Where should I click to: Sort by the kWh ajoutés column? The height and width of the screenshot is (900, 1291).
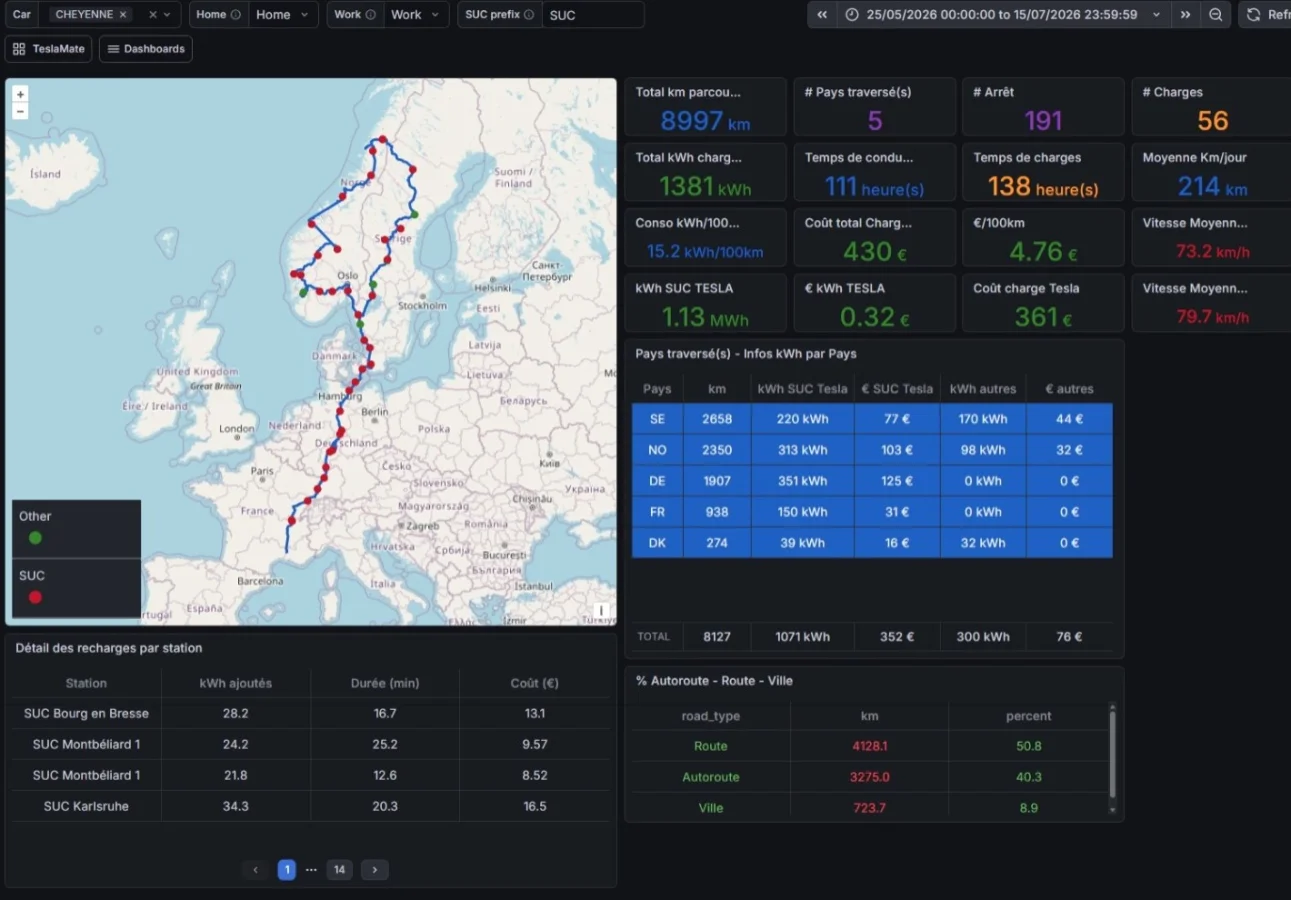[x=236, y=683]
